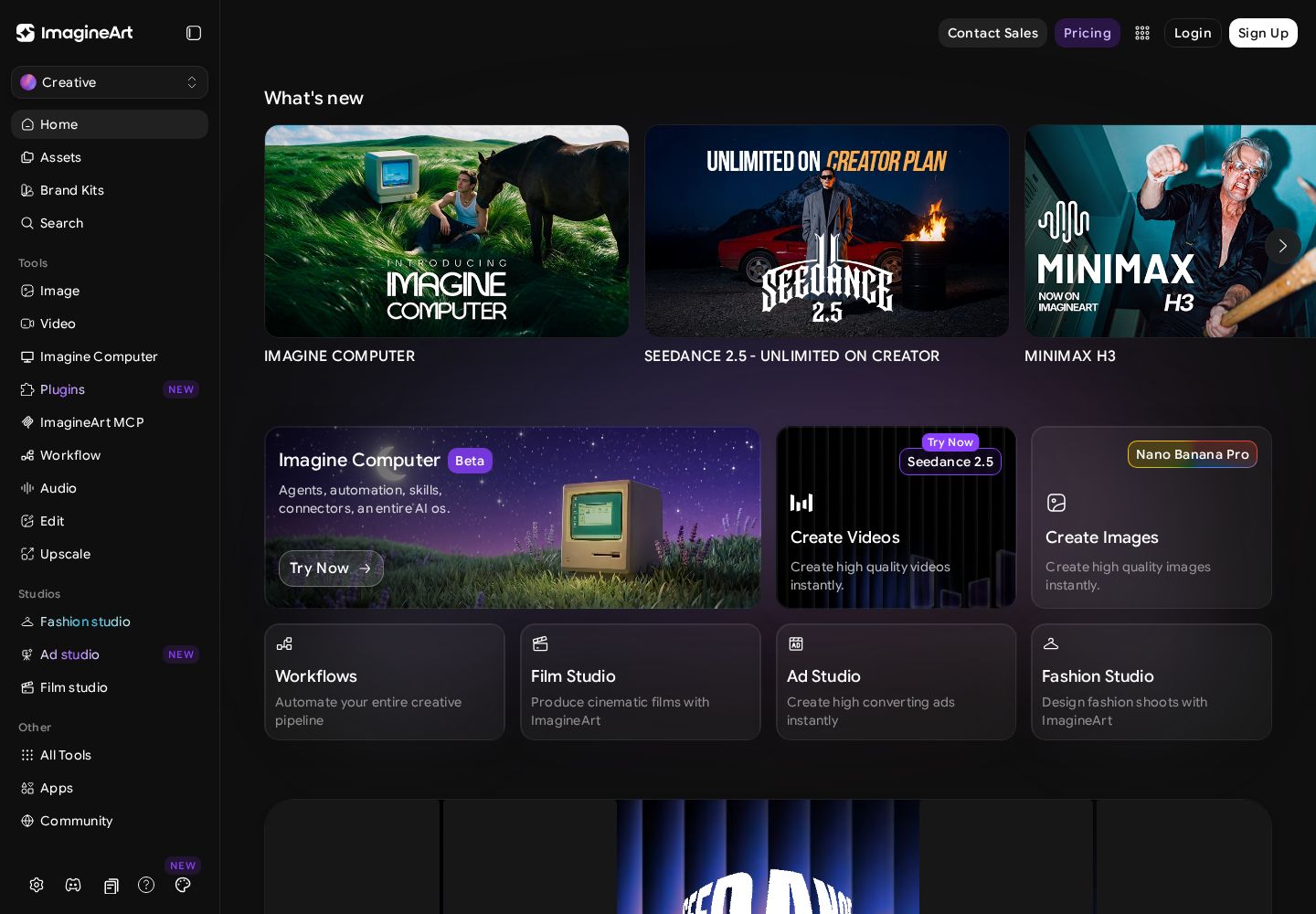
Task: Open the docs pages icon in sidebar footer
Action: tap(111, 886)
